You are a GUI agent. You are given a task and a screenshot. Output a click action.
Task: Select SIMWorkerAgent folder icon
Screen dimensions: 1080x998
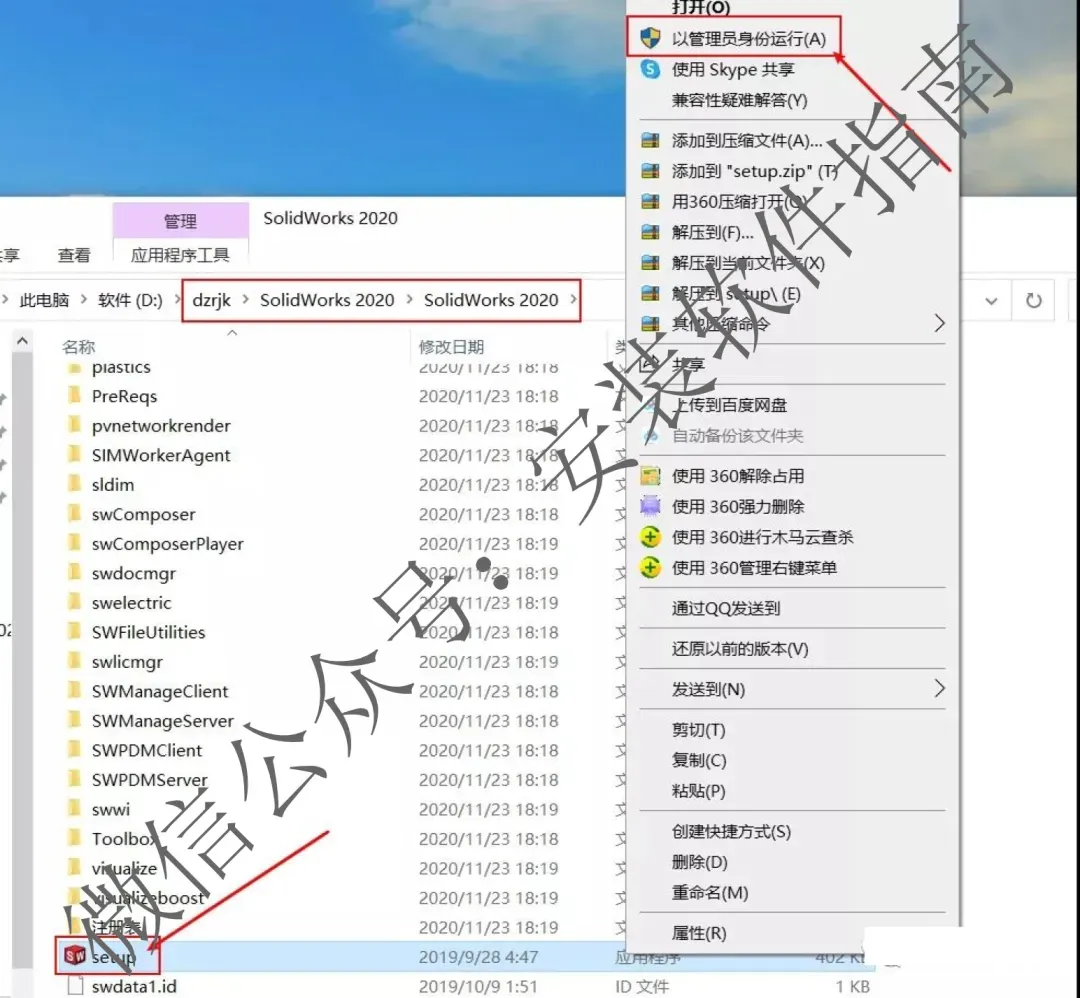click(73, 455)
